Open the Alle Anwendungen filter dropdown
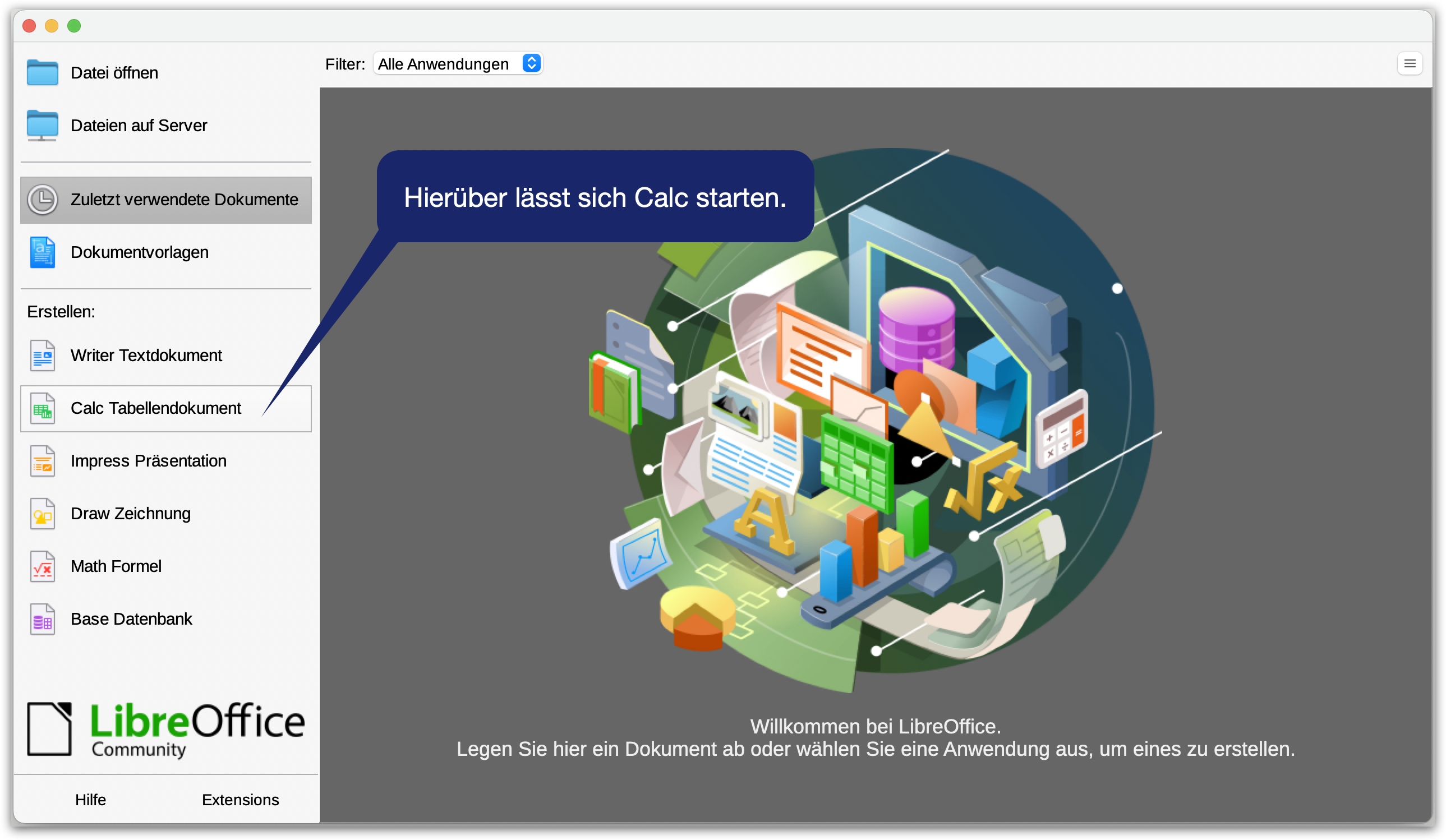The image size is (1446, 840). 448,64
